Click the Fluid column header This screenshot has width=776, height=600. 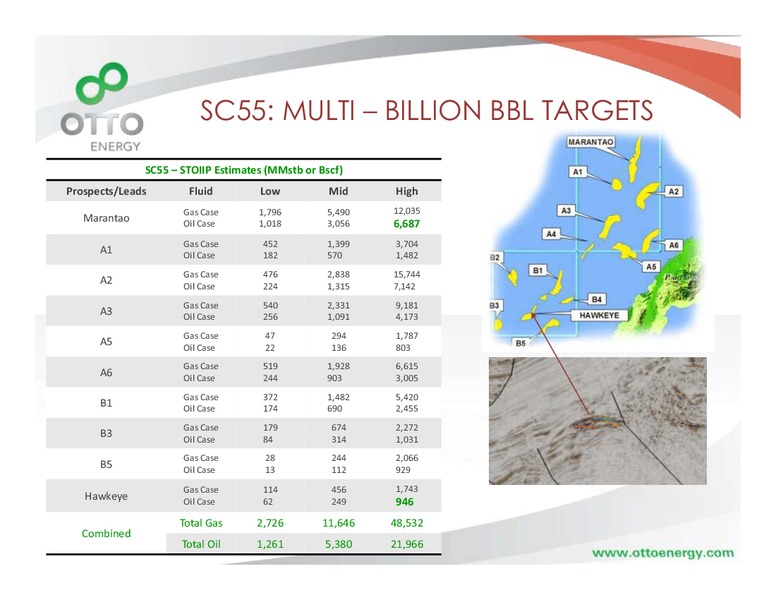pos(200,191)
